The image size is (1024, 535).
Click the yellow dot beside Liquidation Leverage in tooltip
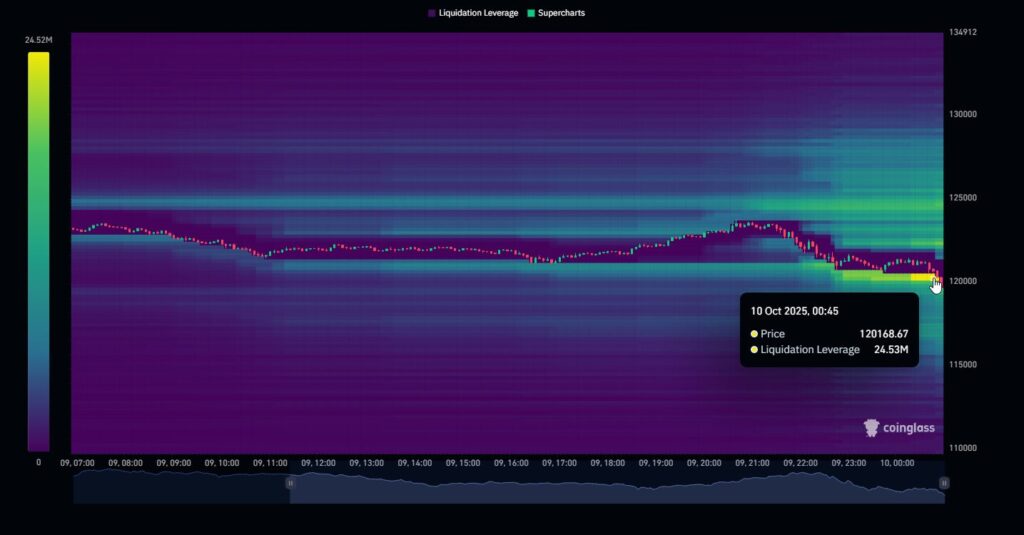coord(754,349)
